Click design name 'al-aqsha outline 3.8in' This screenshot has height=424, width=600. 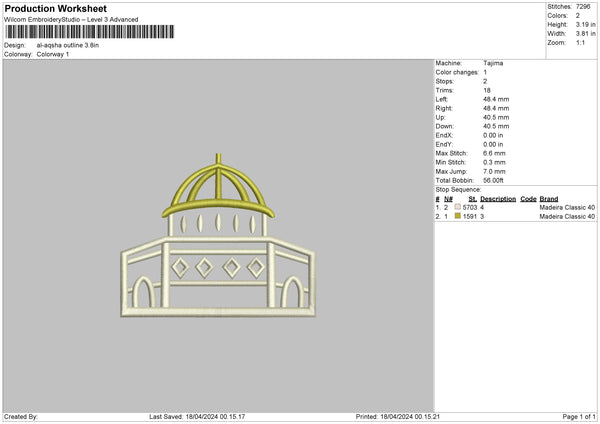coord(68,45)
